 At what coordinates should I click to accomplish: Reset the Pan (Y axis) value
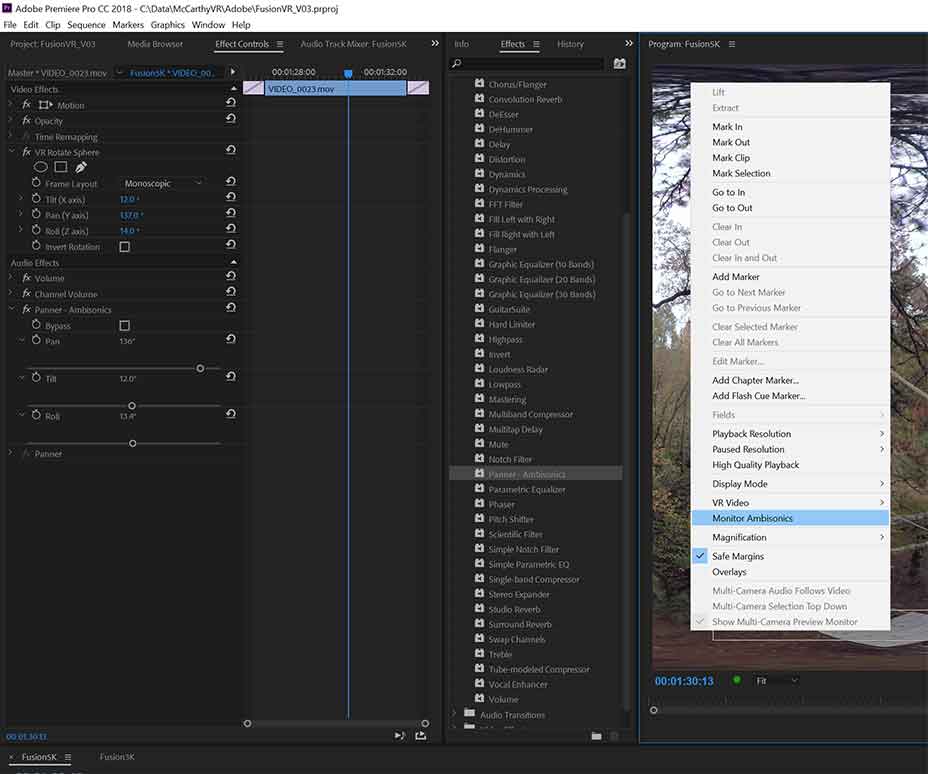pos(231,213)
